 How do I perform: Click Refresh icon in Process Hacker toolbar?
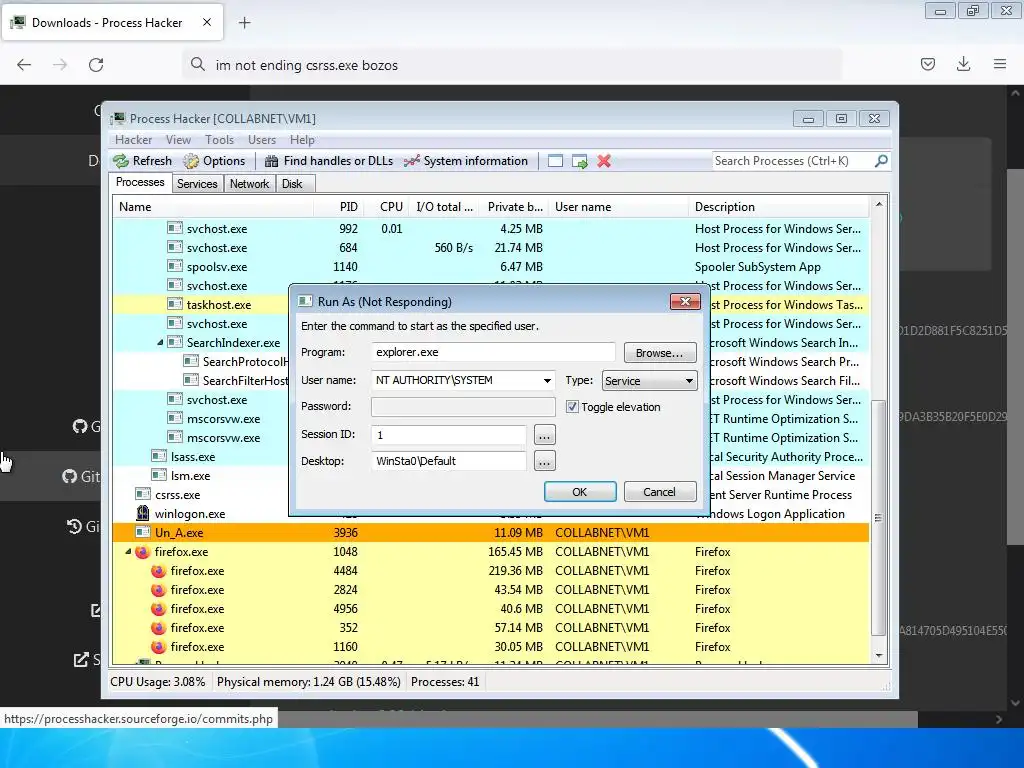tap(121, 161)
